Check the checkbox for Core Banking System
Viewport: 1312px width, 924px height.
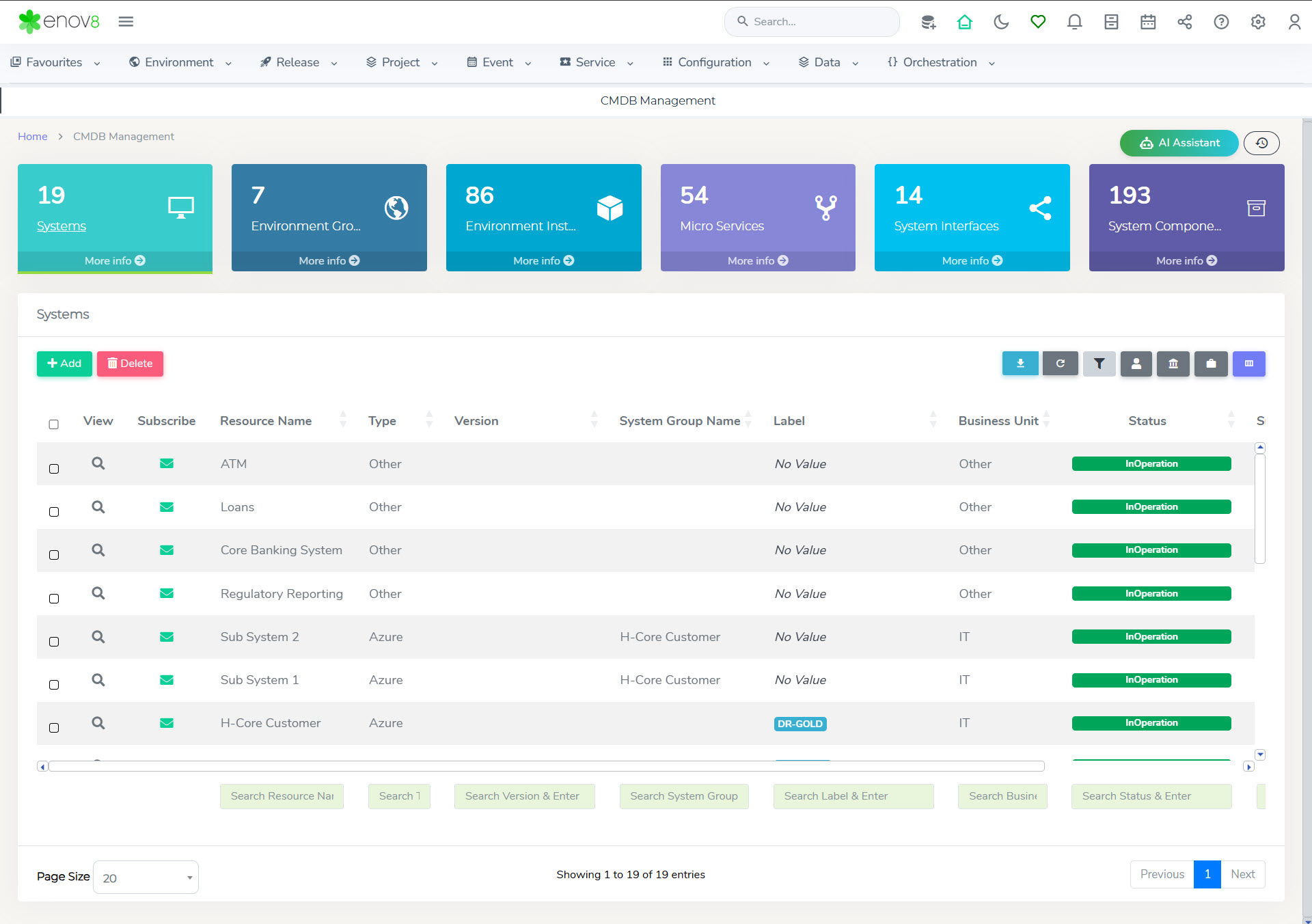(x=54, y=555)
